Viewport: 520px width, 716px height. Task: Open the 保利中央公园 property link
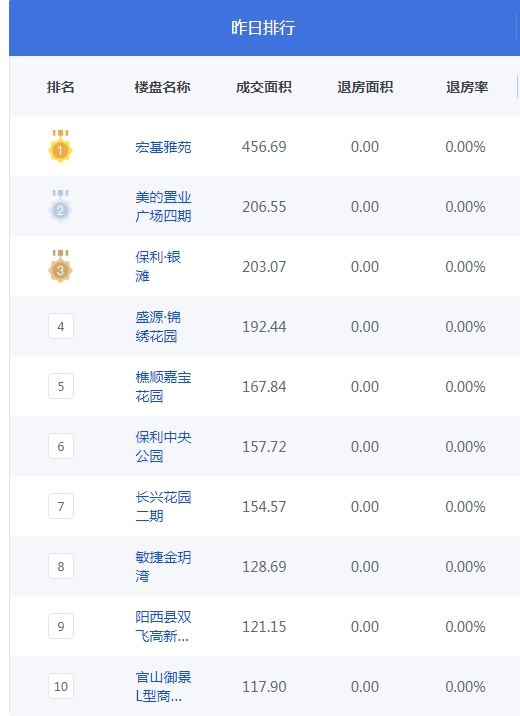point(163,446)
